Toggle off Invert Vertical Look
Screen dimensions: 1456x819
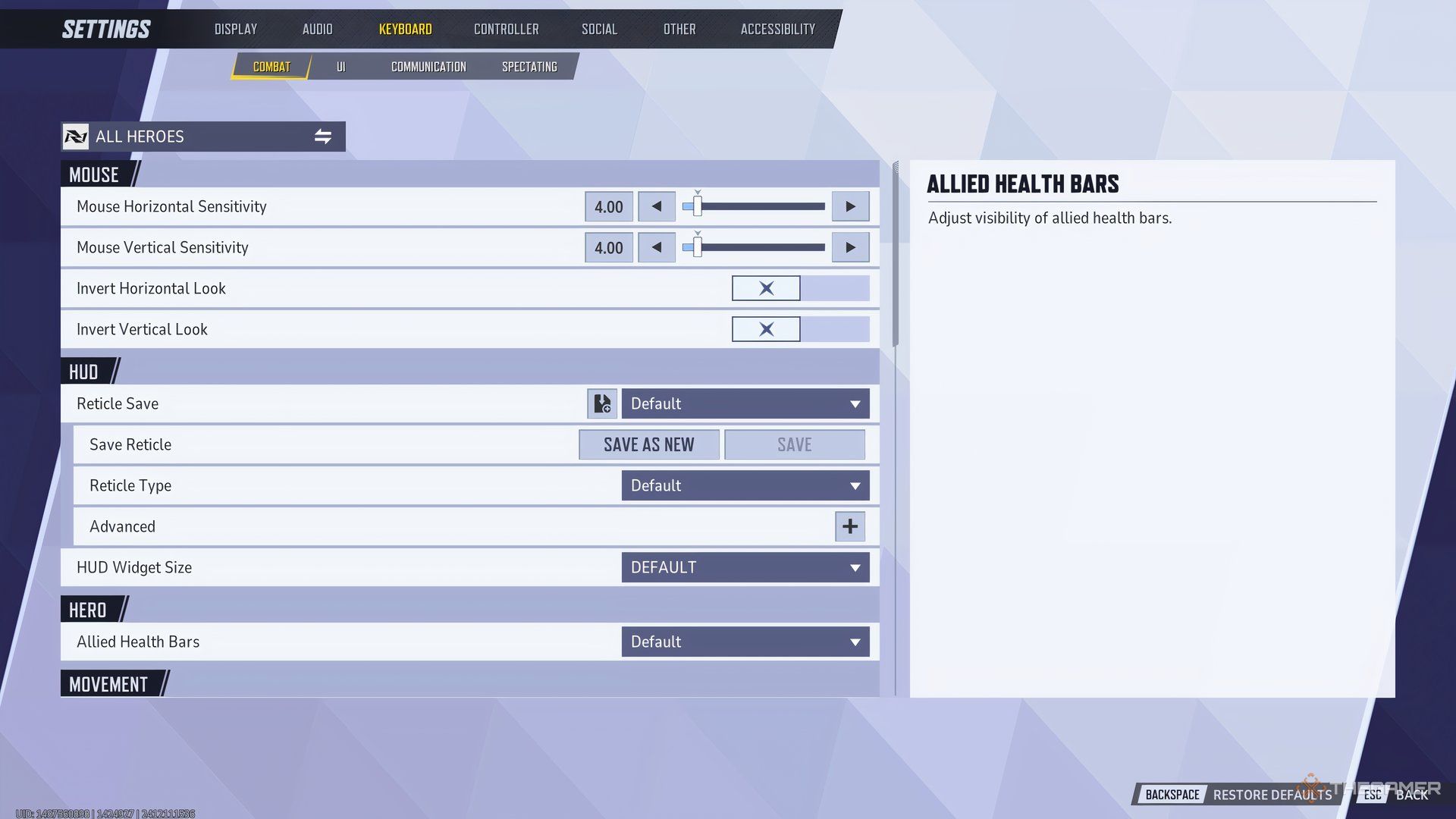766,328
